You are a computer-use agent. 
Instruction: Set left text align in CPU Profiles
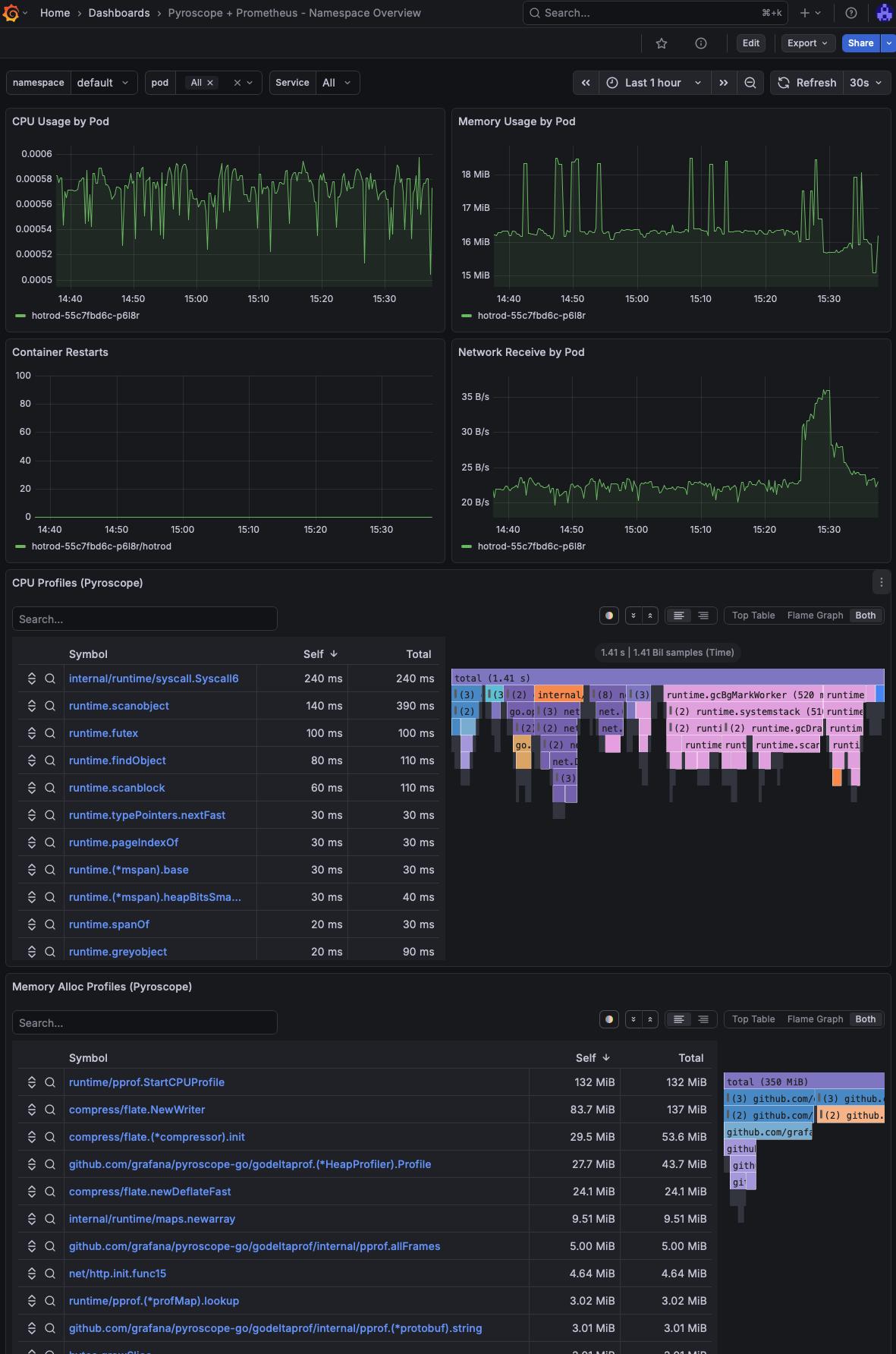pos(679,616)
